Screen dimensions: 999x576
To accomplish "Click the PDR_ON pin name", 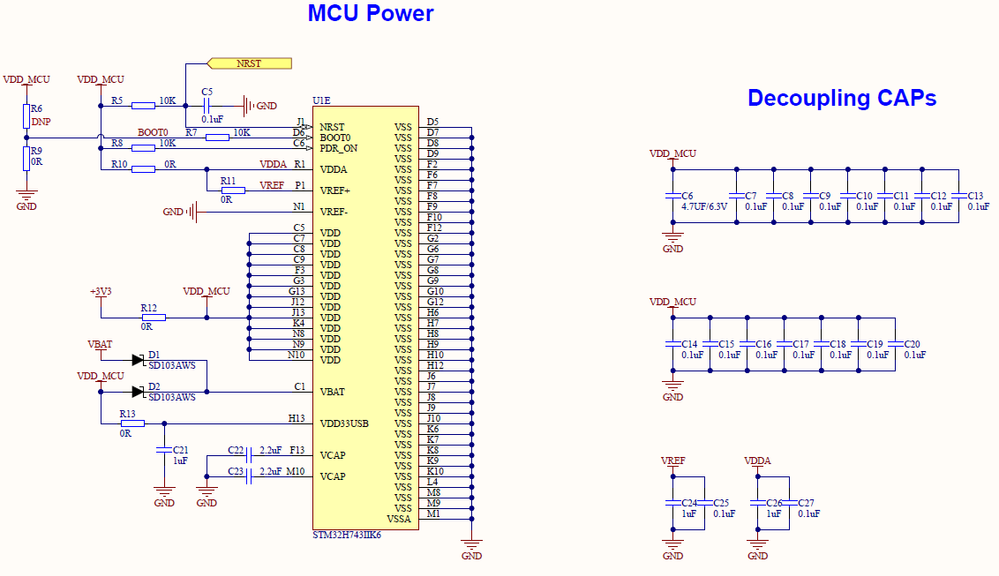I will coord(338,148).
